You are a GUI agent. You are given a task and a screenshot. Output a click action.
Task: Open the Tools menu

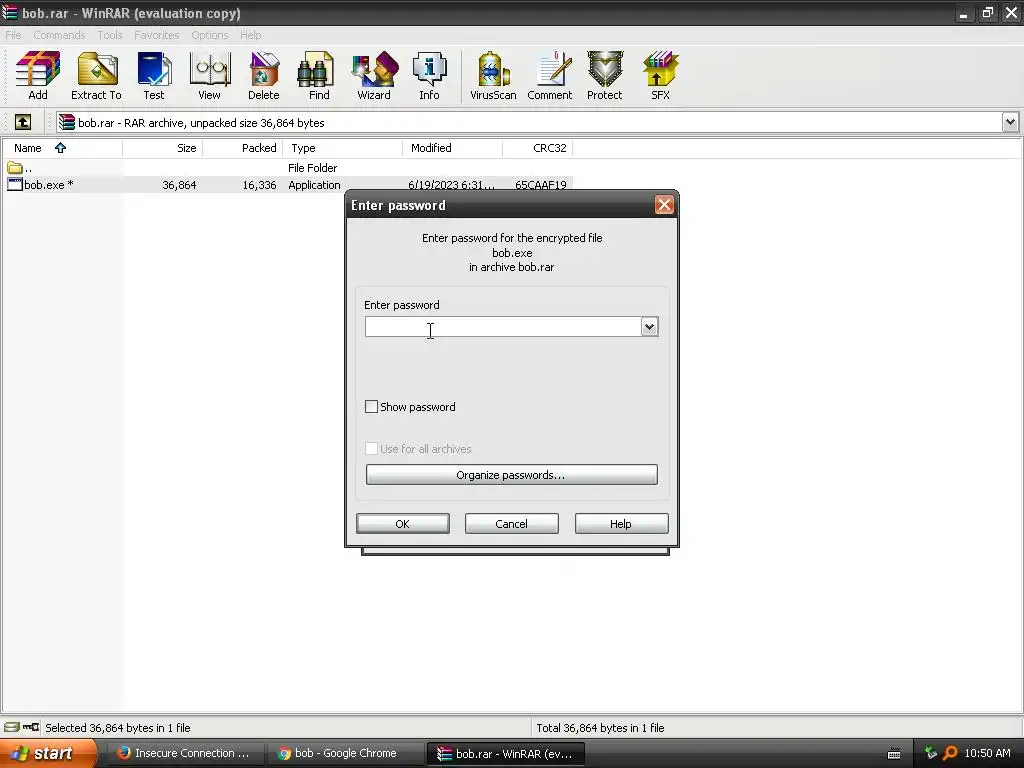pos(110,35)
